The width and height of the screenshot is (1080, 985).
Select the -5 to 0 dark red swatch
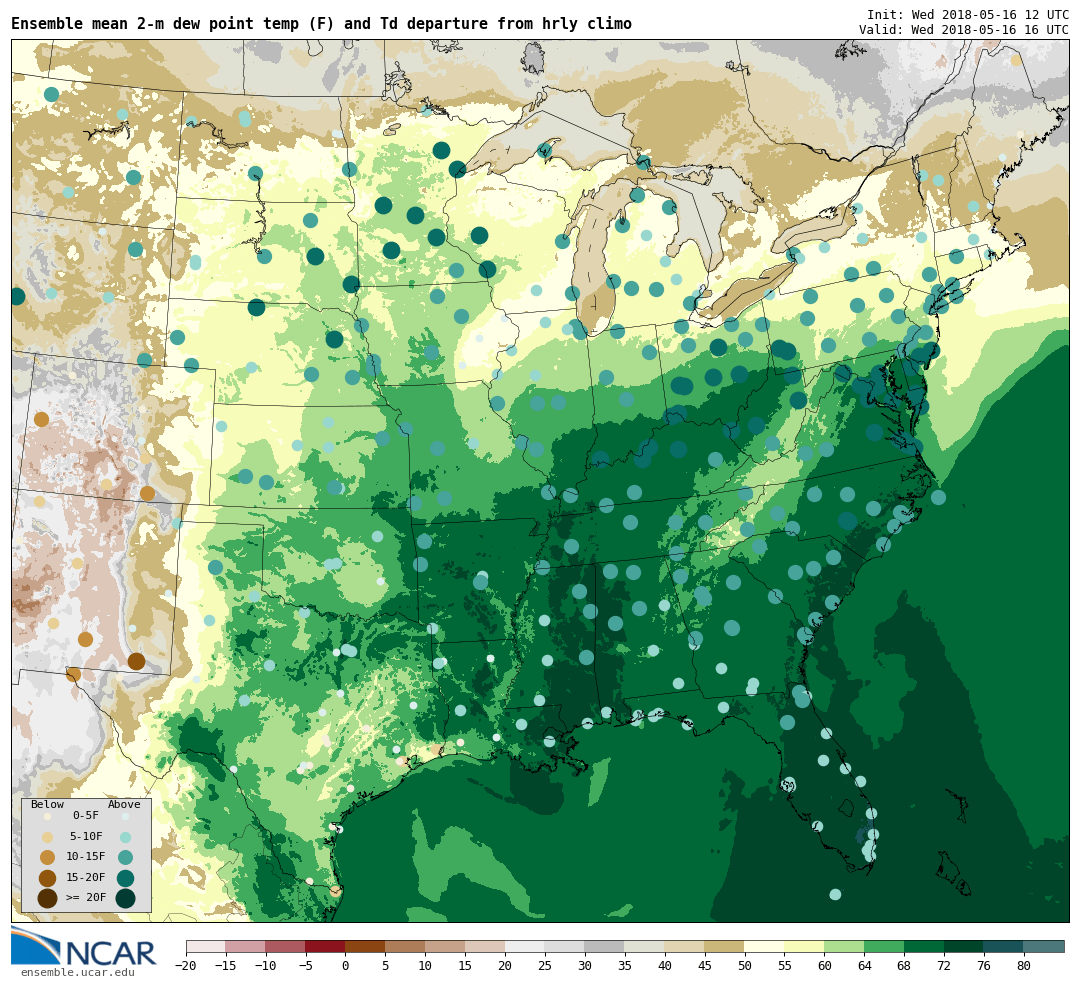[326, 946]
